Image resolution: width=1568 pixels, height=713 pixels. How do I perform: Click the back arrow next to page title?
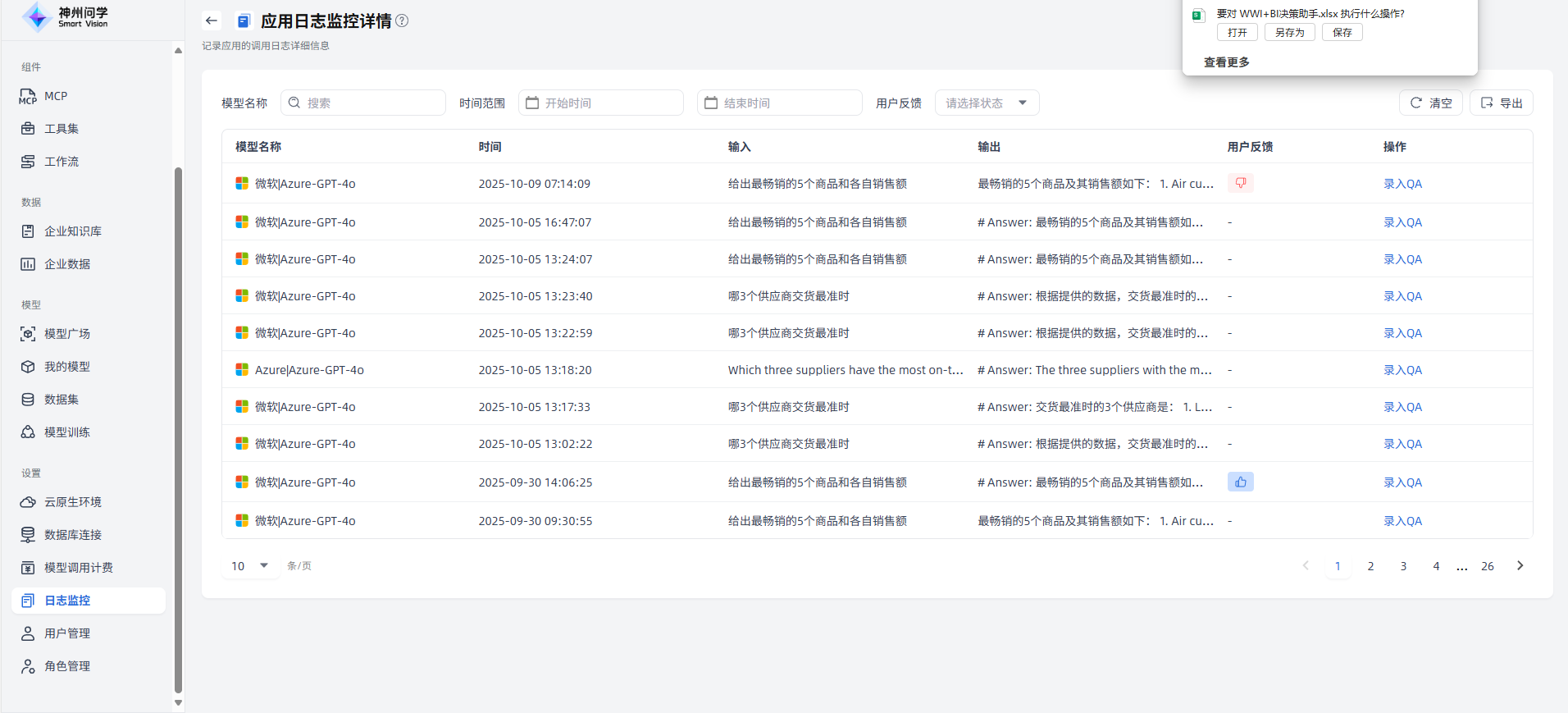click(x=212, y=21)
